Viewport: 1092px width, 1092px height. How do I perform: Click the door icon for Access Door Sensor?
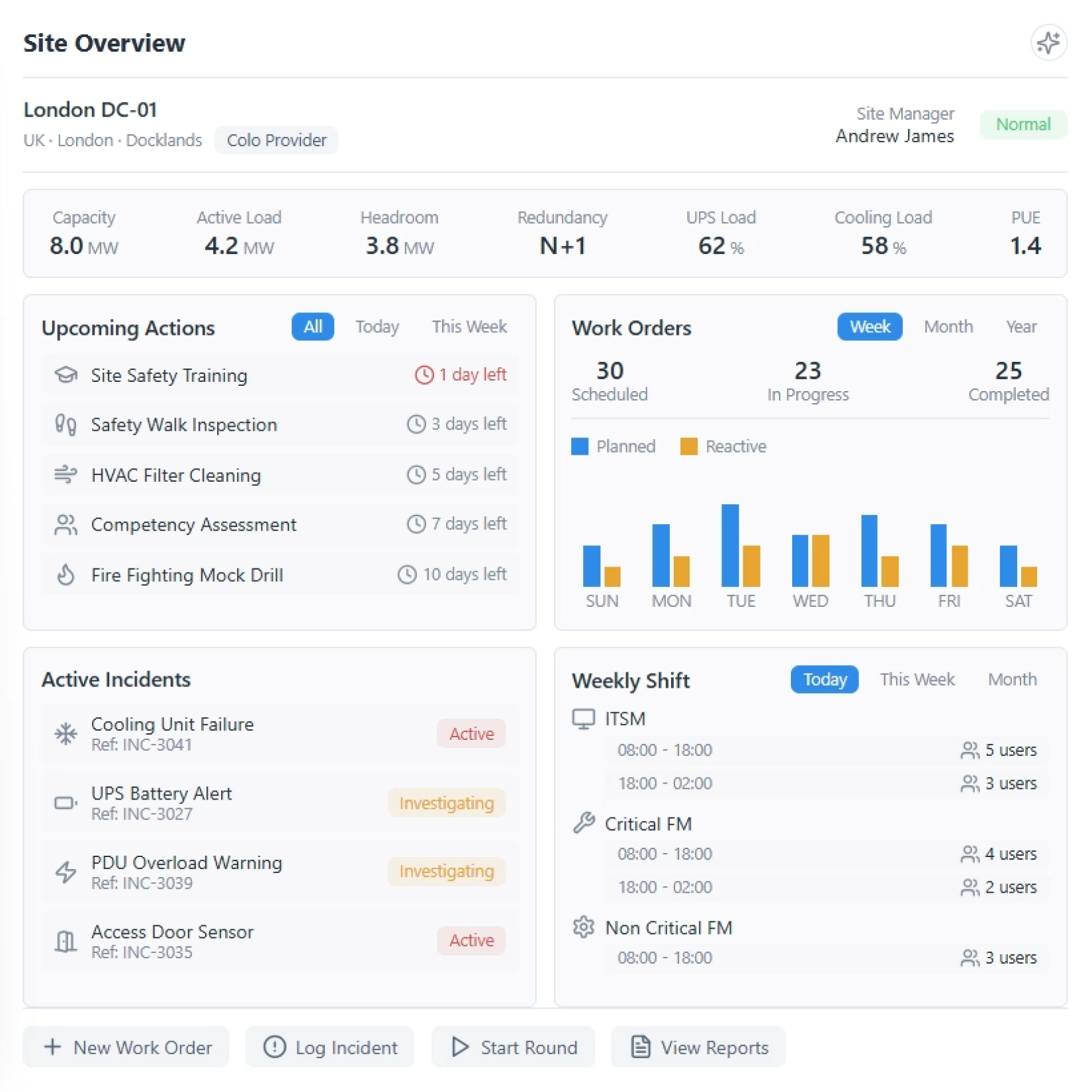point(66,940)
